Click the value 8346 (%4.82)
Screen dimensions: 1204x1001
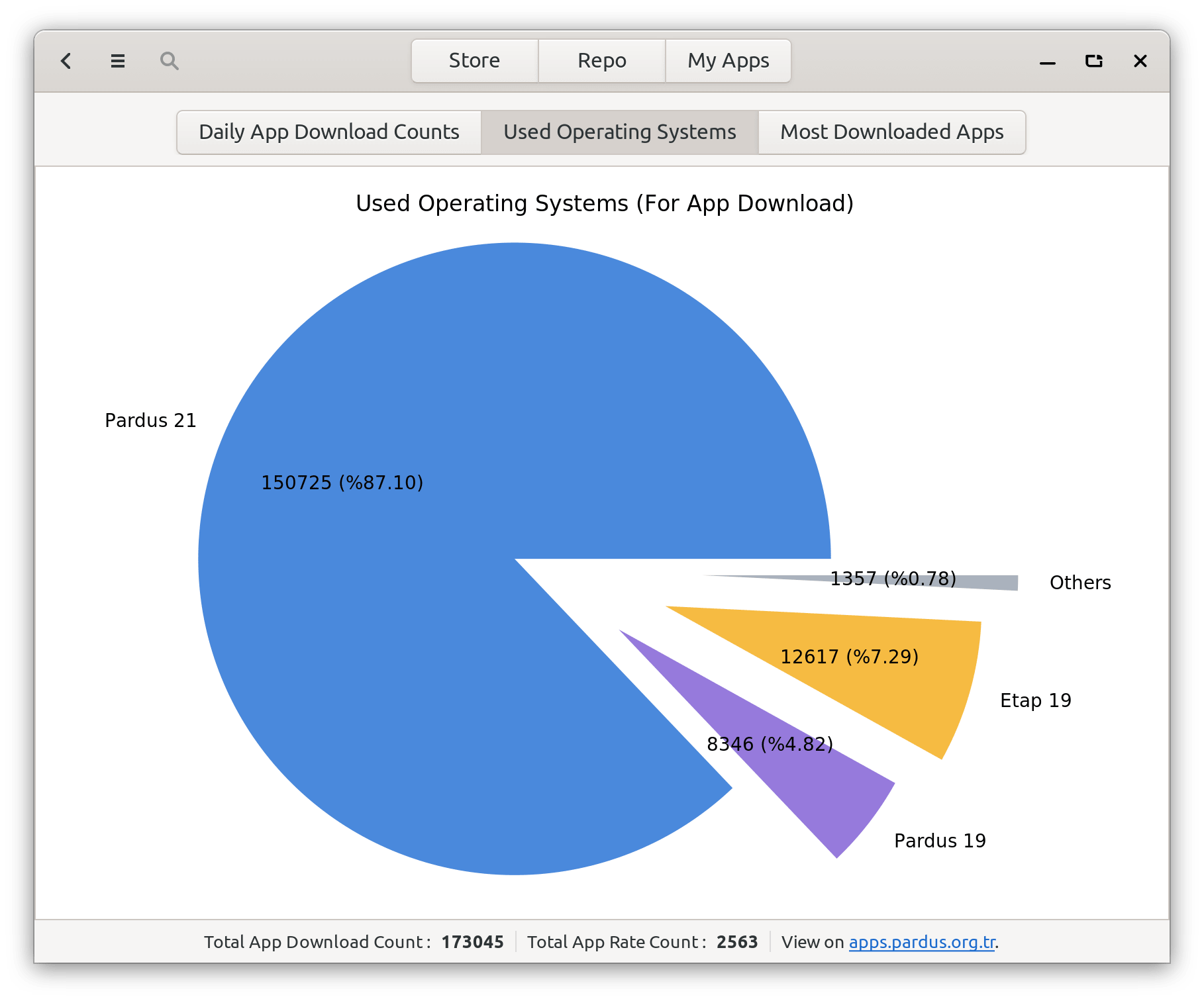click(770, 744)
